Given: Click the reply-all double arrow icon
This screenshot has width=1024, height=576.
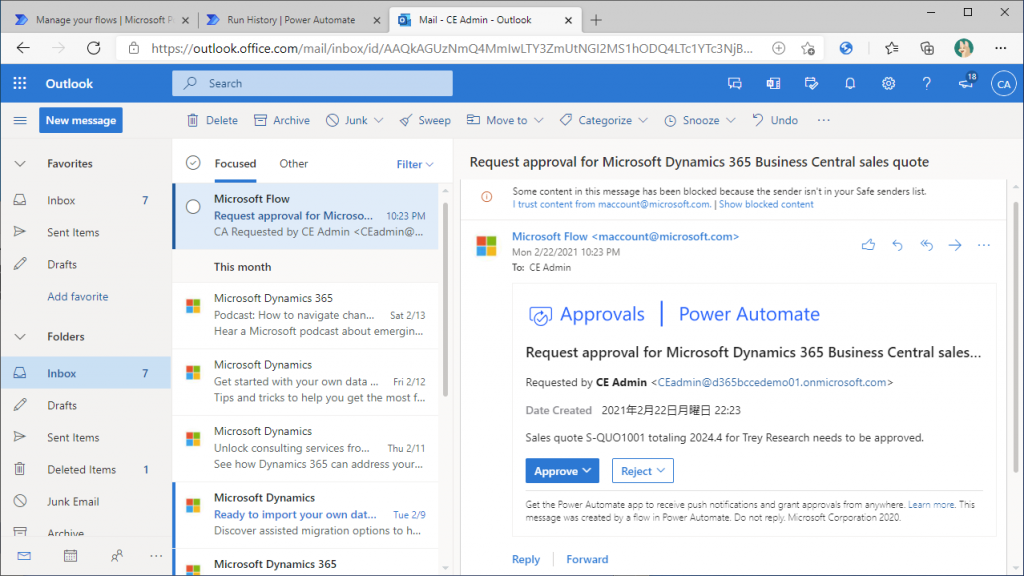Looking at the screenshot, I should (926, 245).
